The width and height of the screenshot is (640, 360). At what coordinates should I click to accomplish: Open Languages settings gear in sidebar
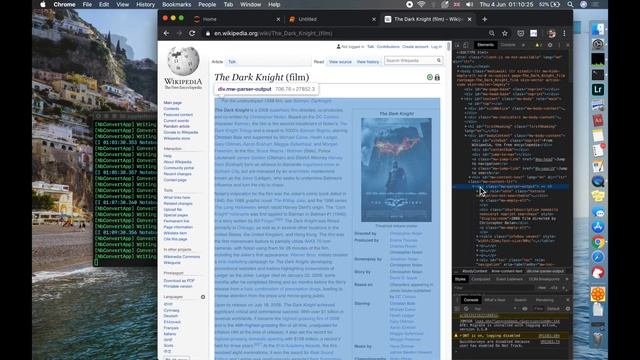(x=203, y=297)
